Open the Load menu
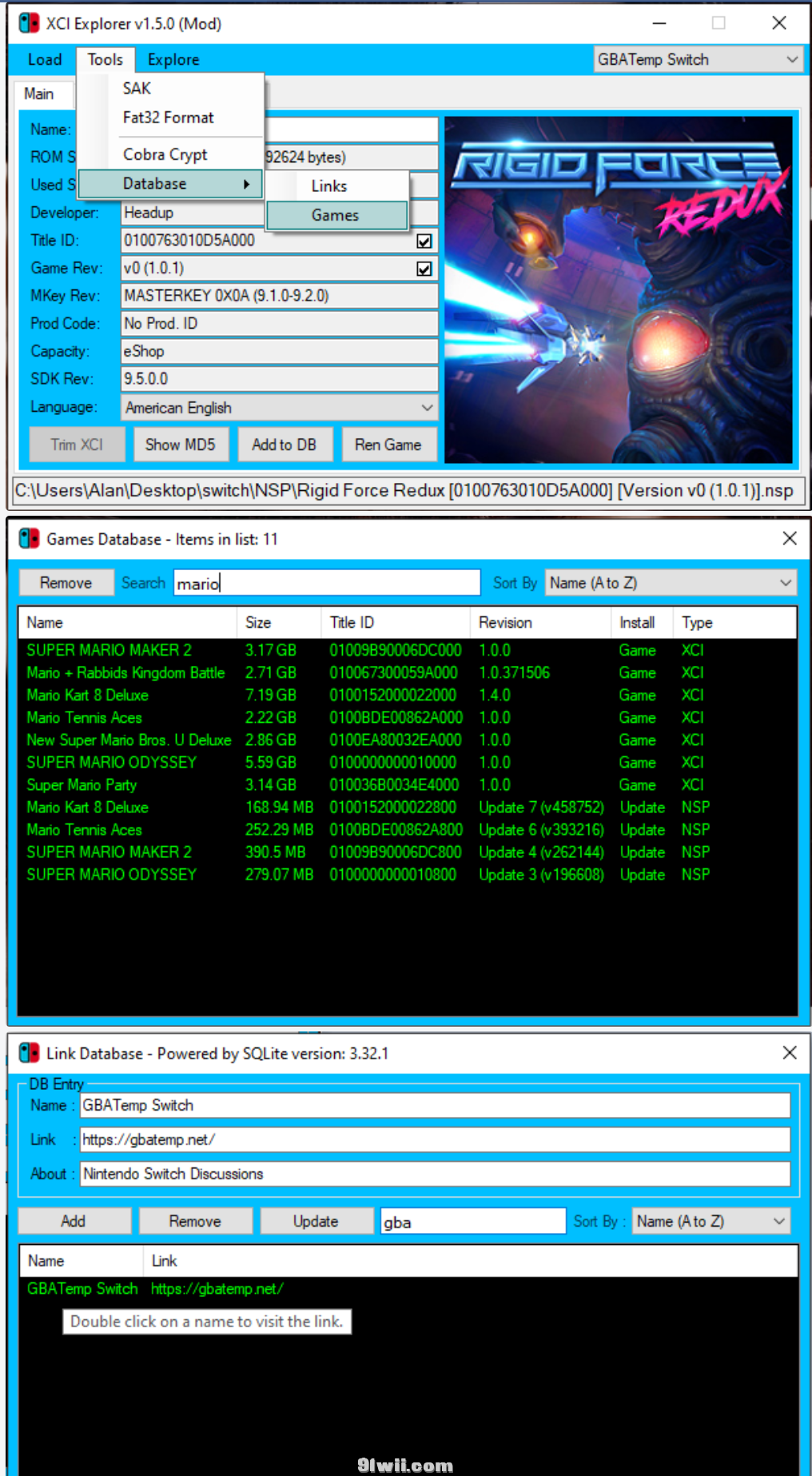812x1476 pixels. (x=45, y=59)
